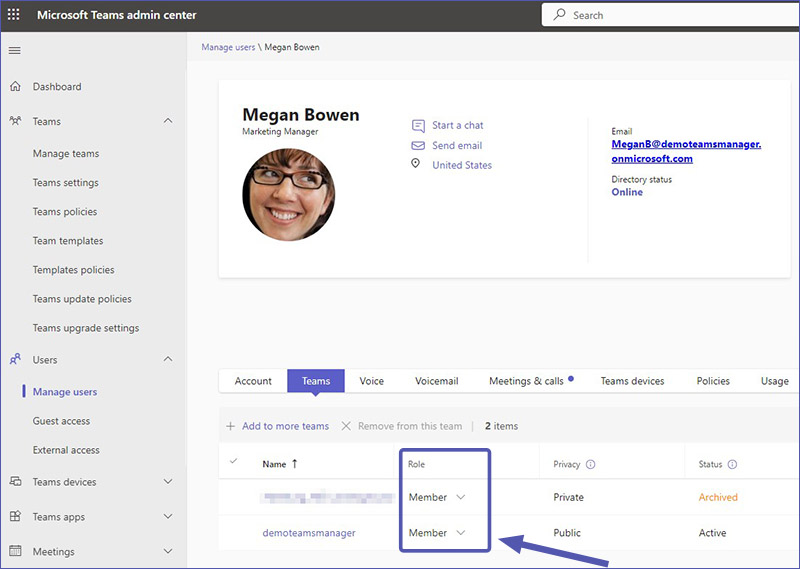The width and height of the screenshot is (800, 569).
Task: Click the Status column info icon
Action: click(732, 464)
